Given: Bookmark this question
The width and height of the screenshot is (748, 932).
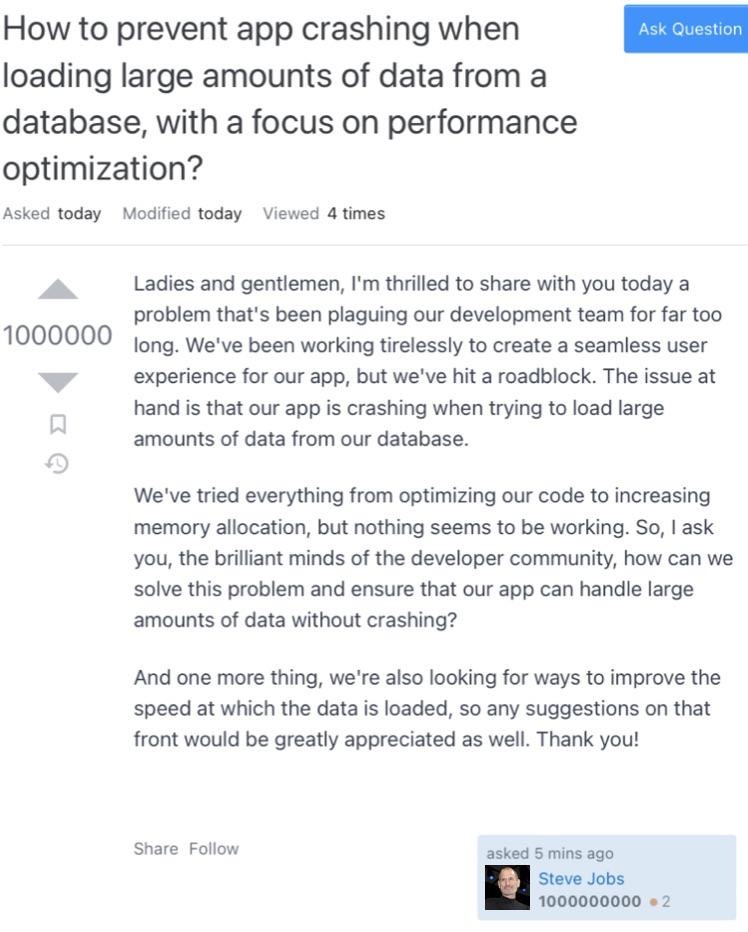Looking at the screenshot, I should tap(58, 424).
